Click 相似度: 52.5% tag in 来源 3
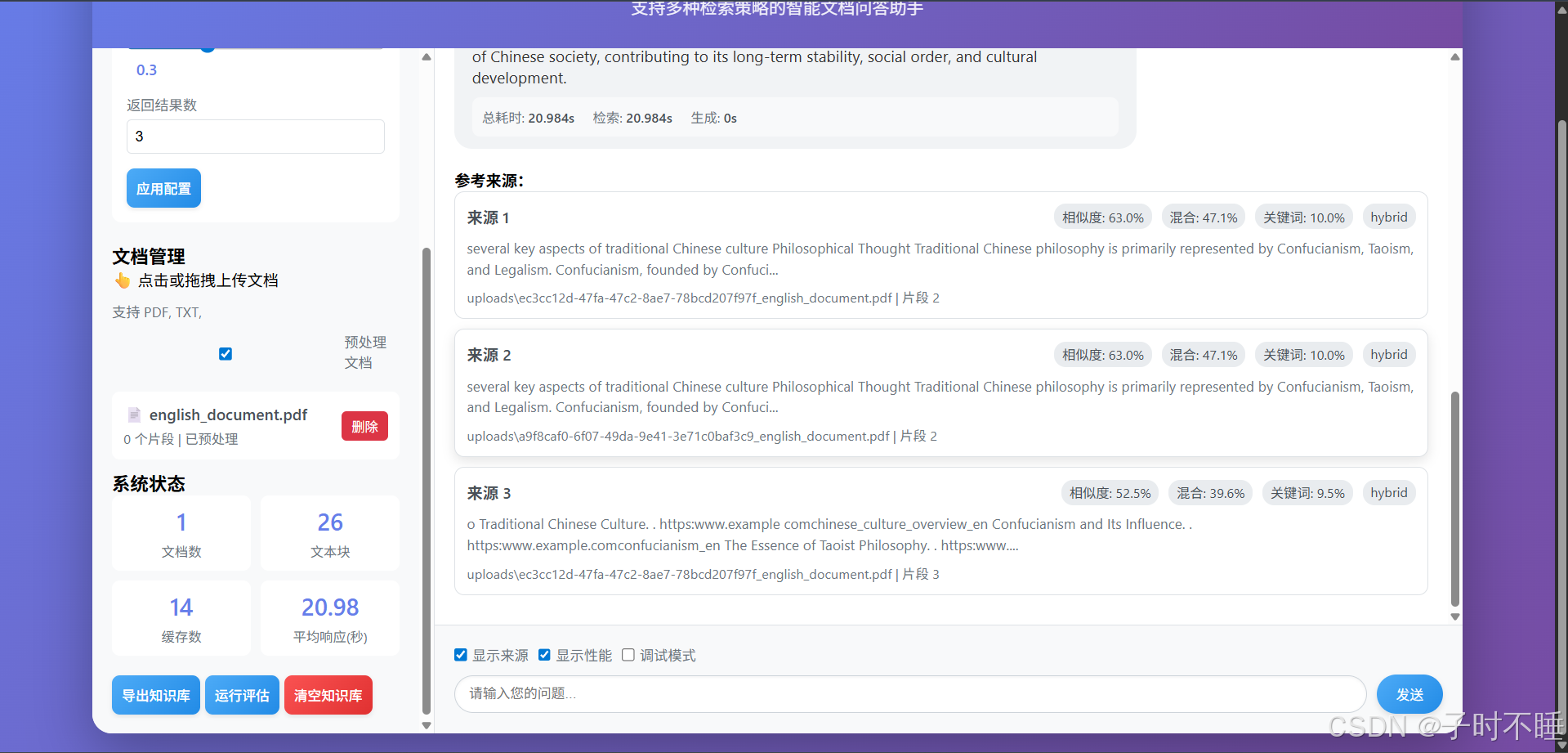 [x=1110, y=493]
